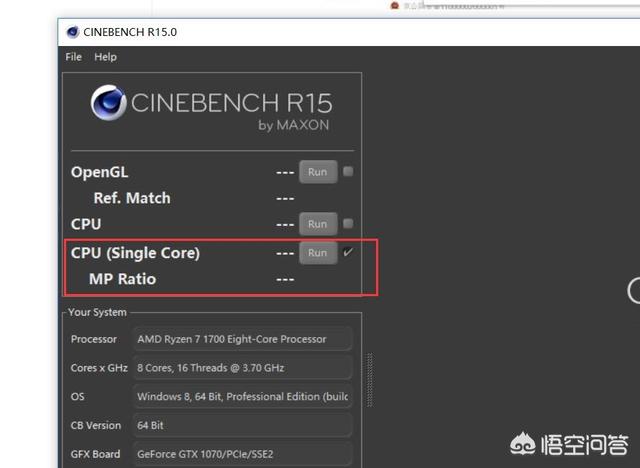The image size is (640, 468).
Task: Click the Cinebench title bar app icon
Action: [x=73, y=32]
